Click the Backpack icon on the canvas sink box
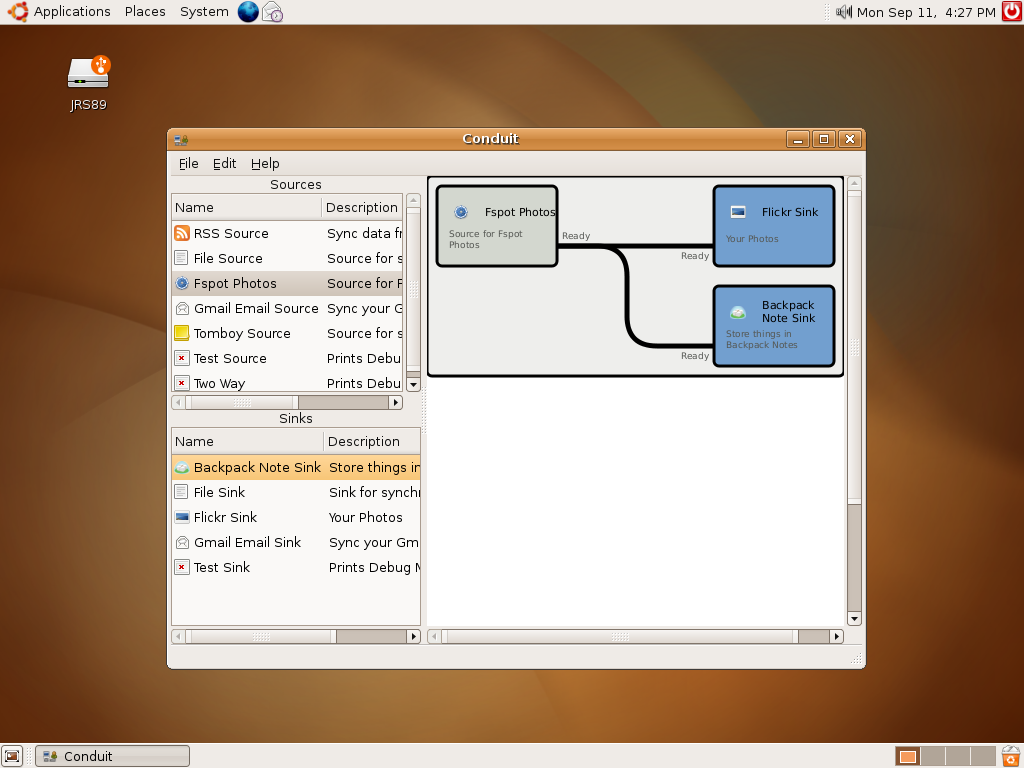1024x768 pixels. pos(738,312)
